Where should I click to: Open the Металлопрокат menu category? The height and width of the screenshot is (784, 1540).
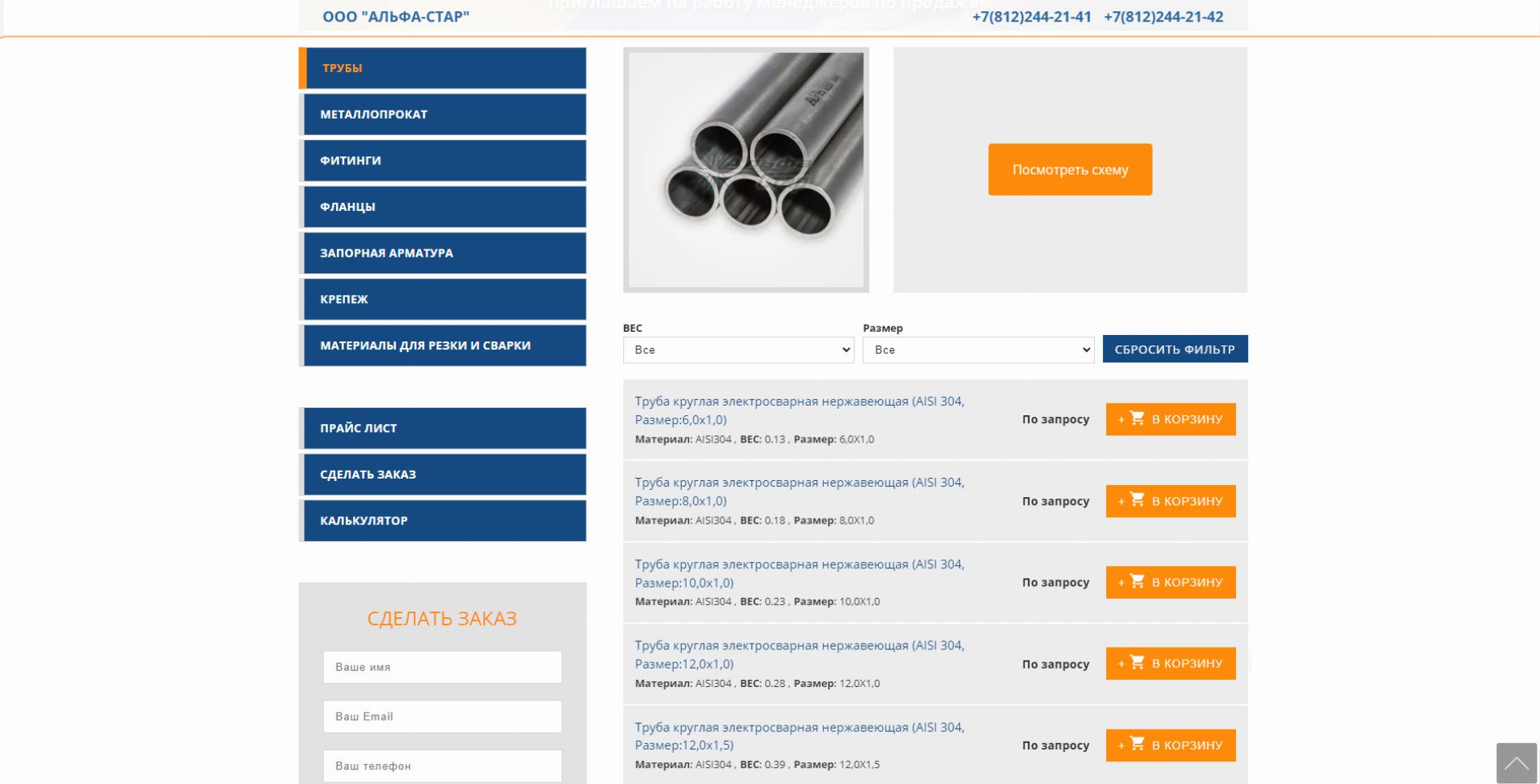pyautogui.click(x=444, y=115)
